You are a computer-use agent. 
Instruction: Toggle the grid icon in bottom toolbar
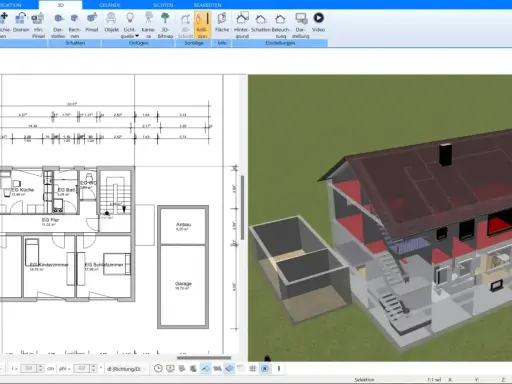[x=253, y=368]
